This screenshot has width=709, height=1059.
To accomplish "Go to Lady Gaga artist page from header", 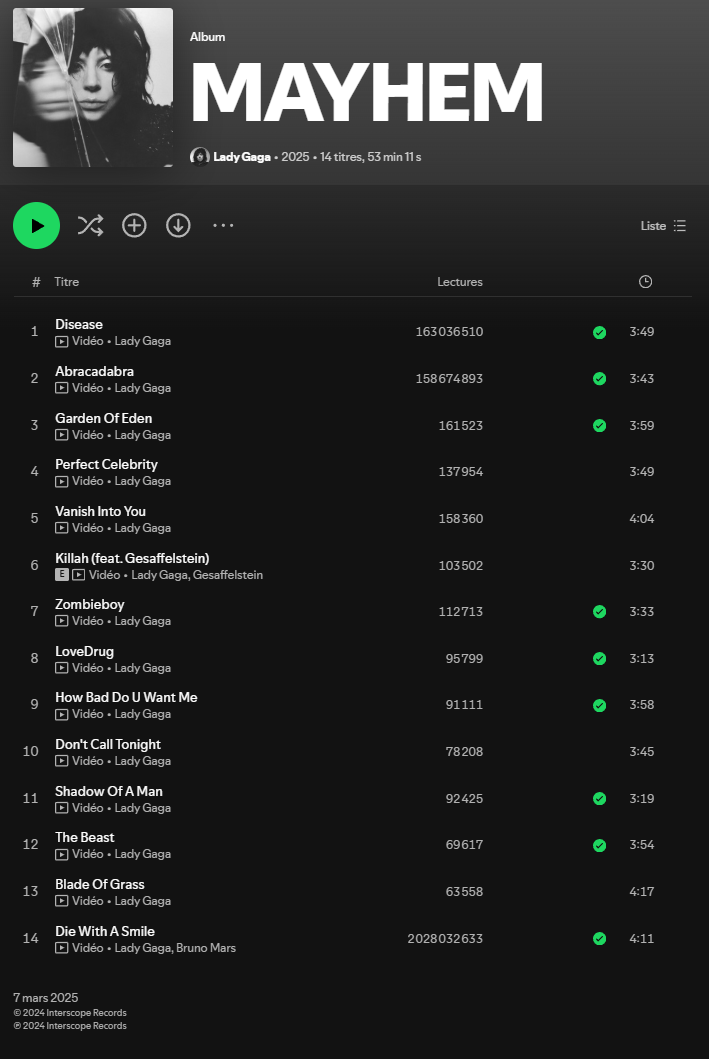I will 242,157.
